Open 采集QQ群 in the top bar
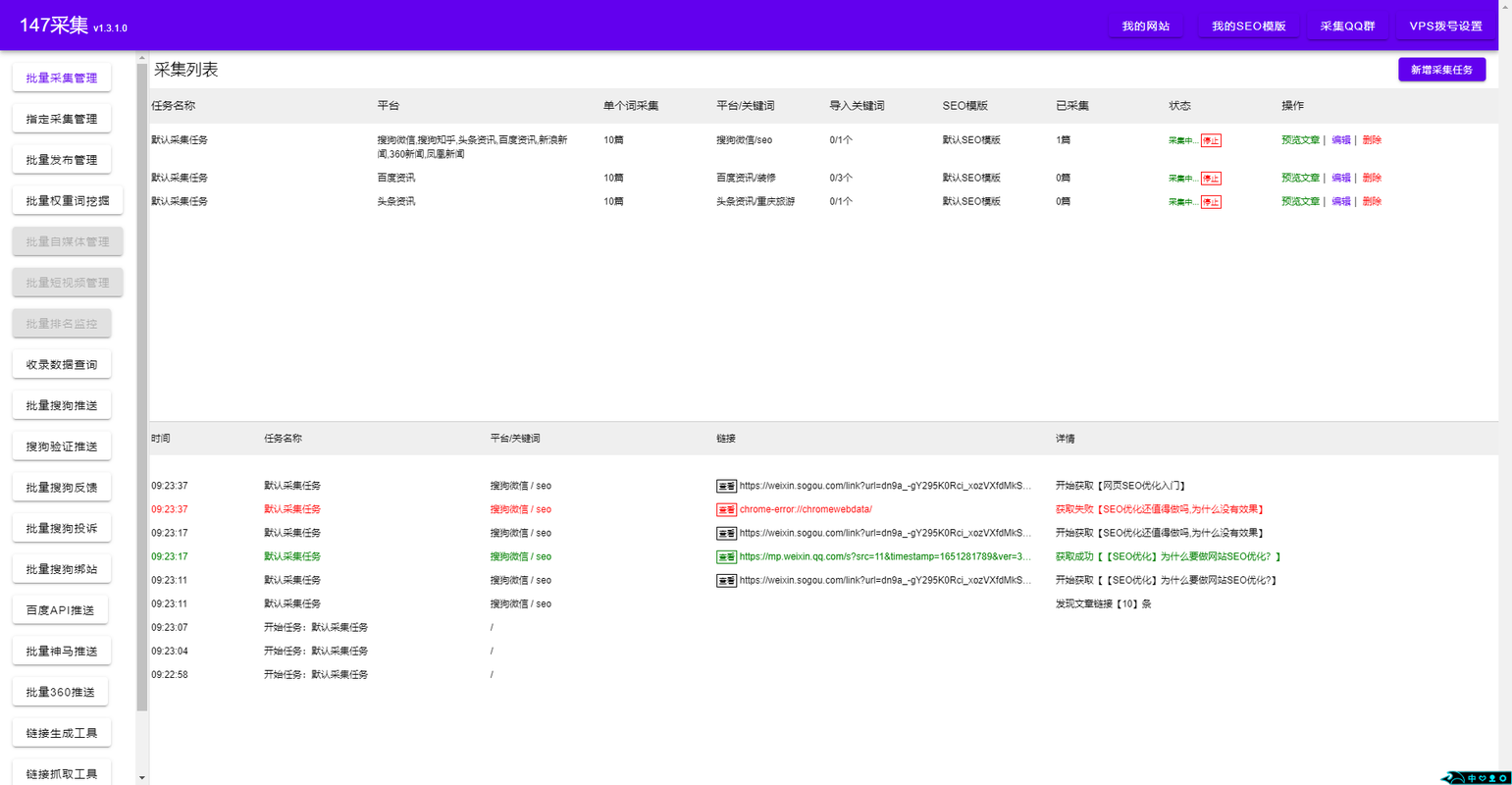This screenshot has width=1512, height=785. coord(1347,26)
